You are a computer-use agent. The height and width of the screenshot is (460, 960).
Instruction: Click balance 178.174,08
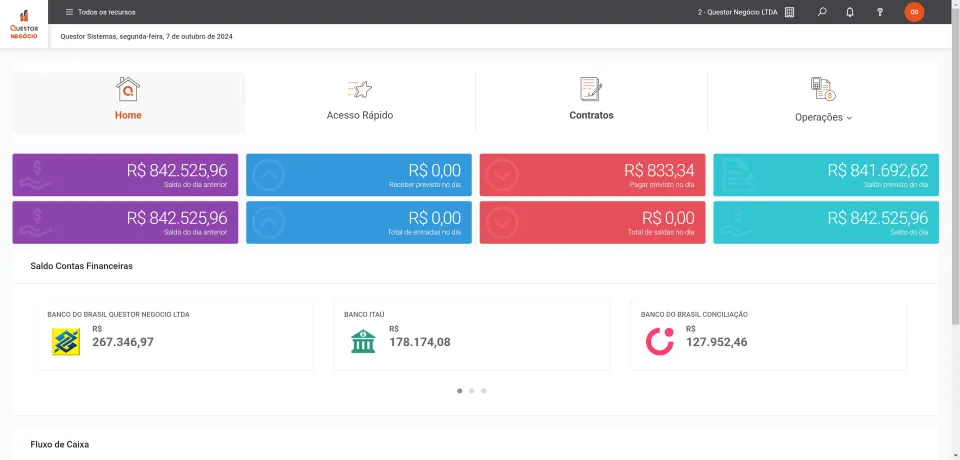420,342
